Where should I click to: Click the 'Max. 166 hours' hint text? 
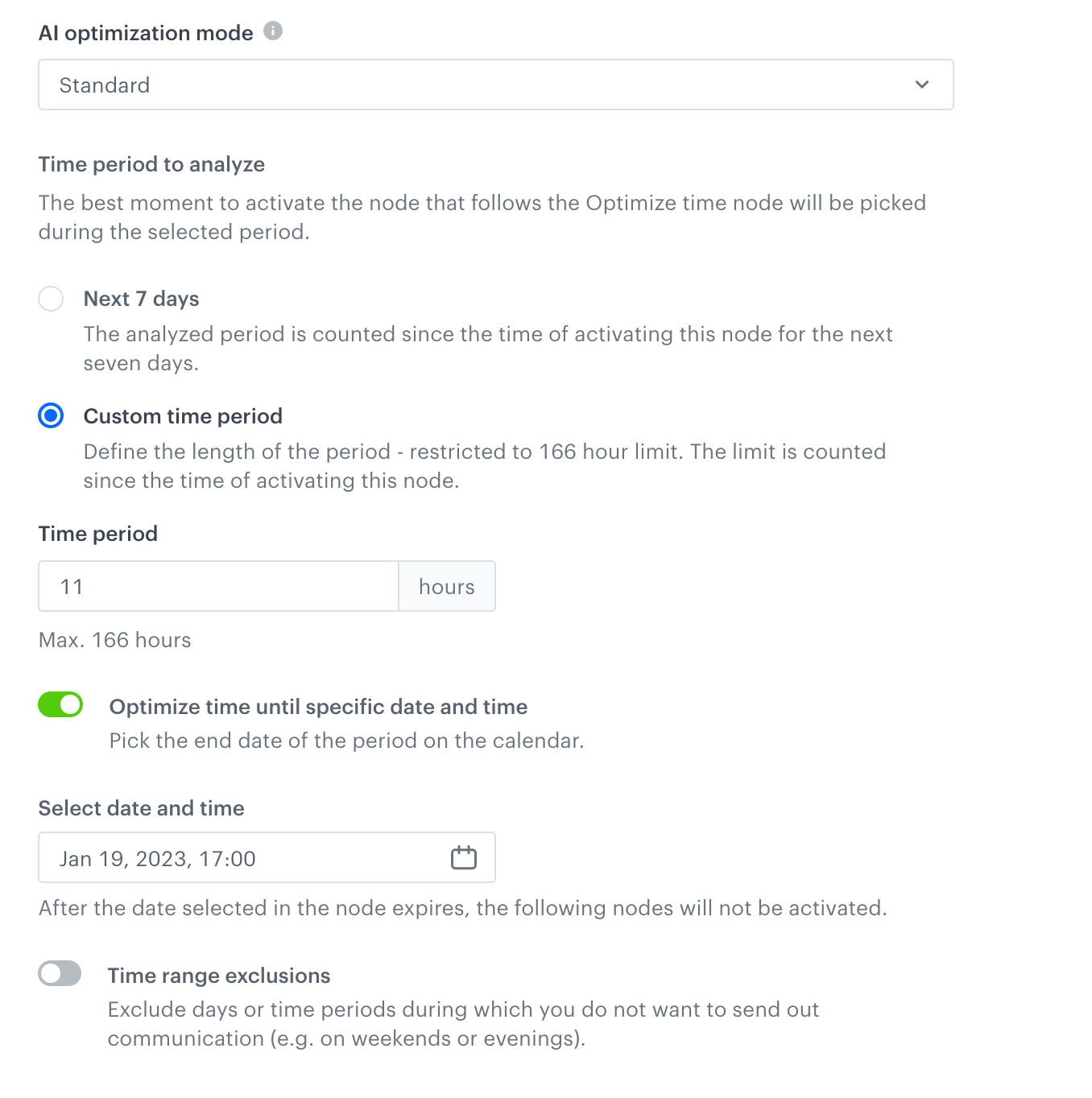(115, 640)
